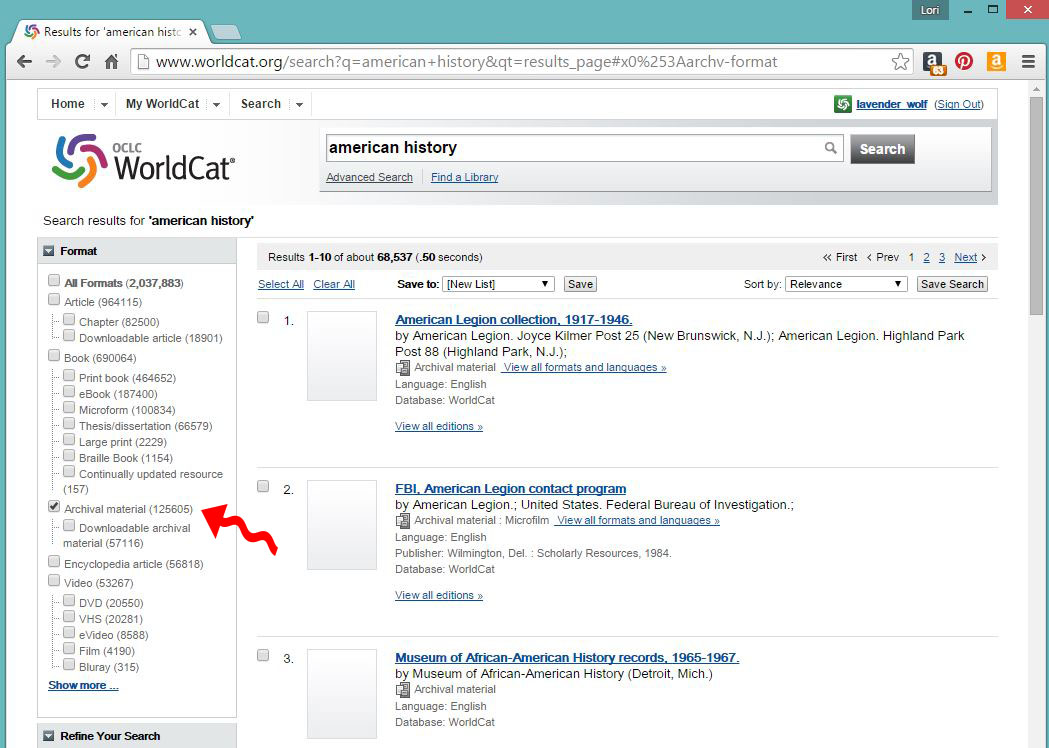Click the Archival material icon beside result 2

click(403, 520)
